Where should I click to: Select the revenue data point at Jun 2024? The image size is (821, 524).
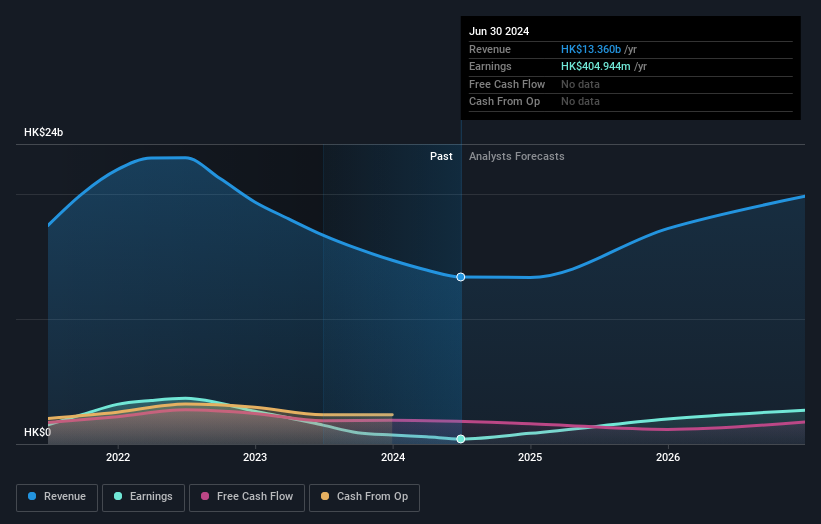(x=461, y=277)
